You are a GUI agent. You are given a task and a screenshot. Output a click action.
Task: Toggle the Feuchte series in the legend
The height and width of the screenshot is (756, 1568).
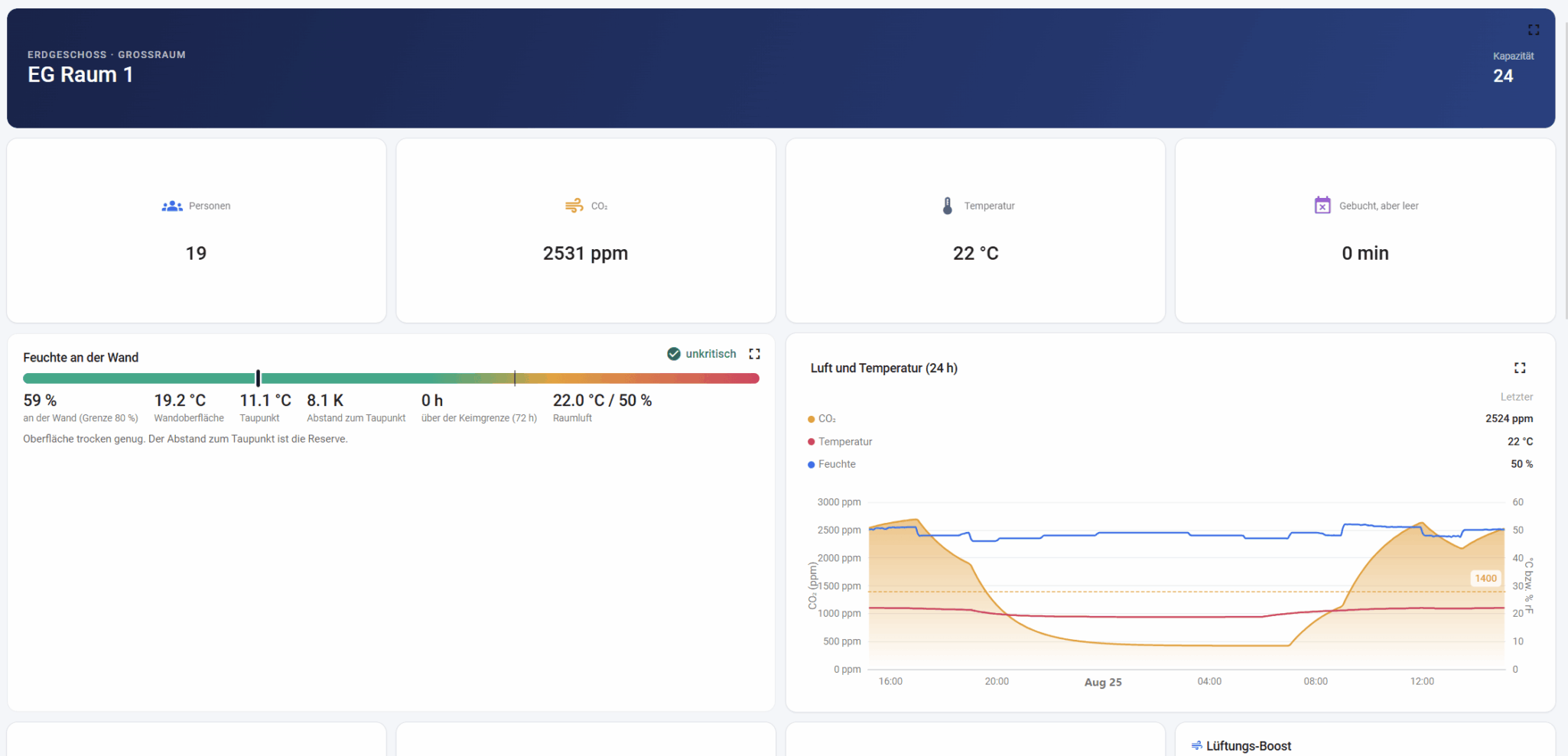[x=831, y=464]
